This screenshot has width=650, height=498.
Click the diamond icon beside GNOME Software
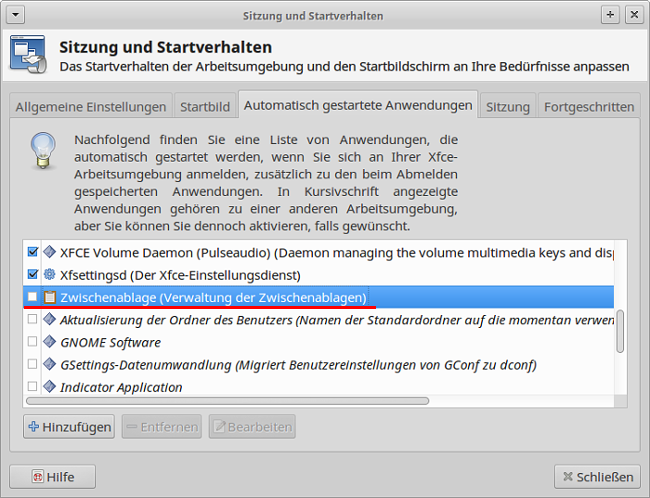point(49,342)
